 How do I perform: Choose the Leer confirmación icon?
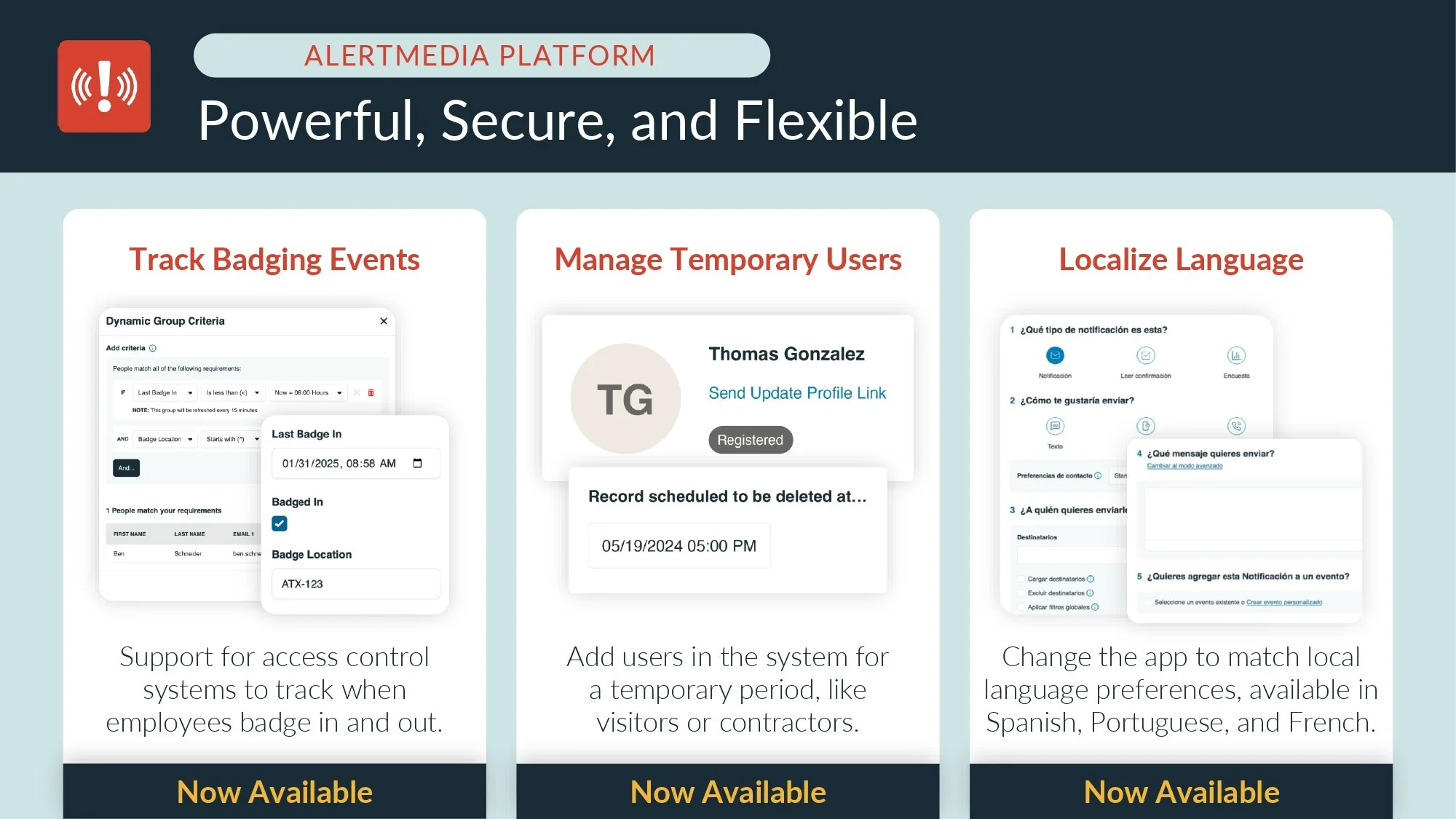coord(1145,356)
